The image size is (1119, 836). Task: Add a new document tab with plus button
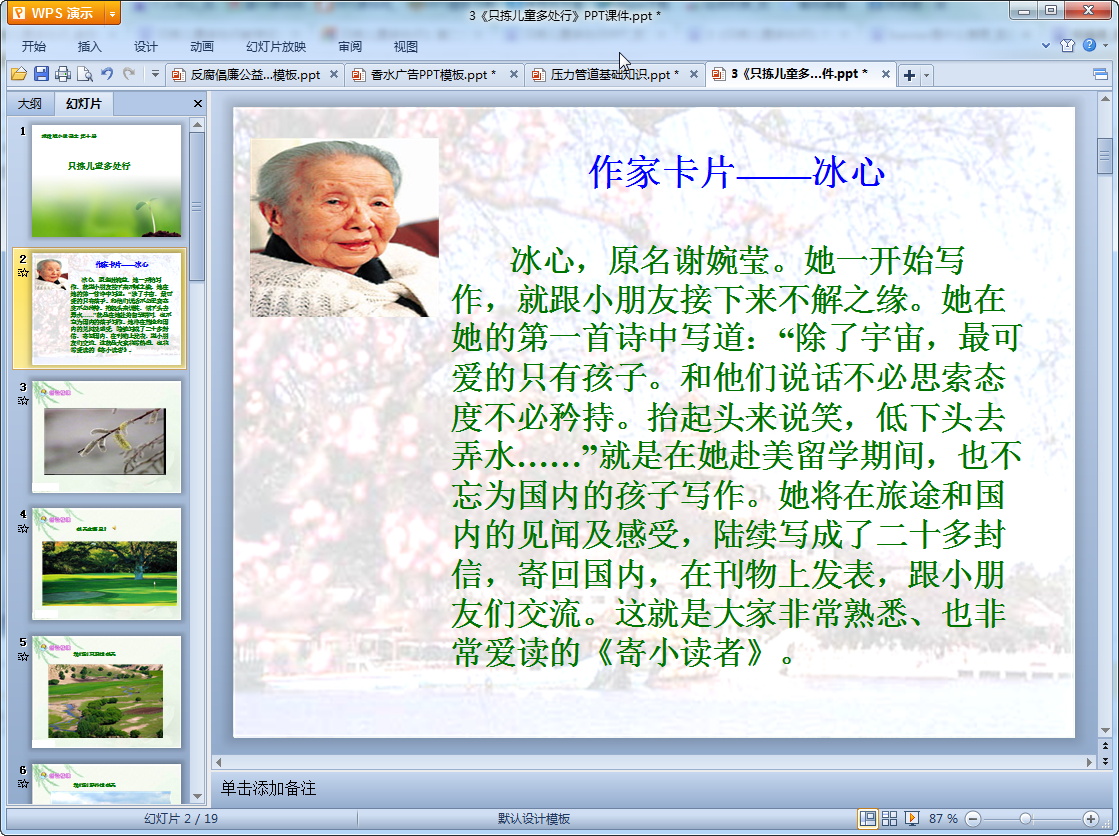909,75
